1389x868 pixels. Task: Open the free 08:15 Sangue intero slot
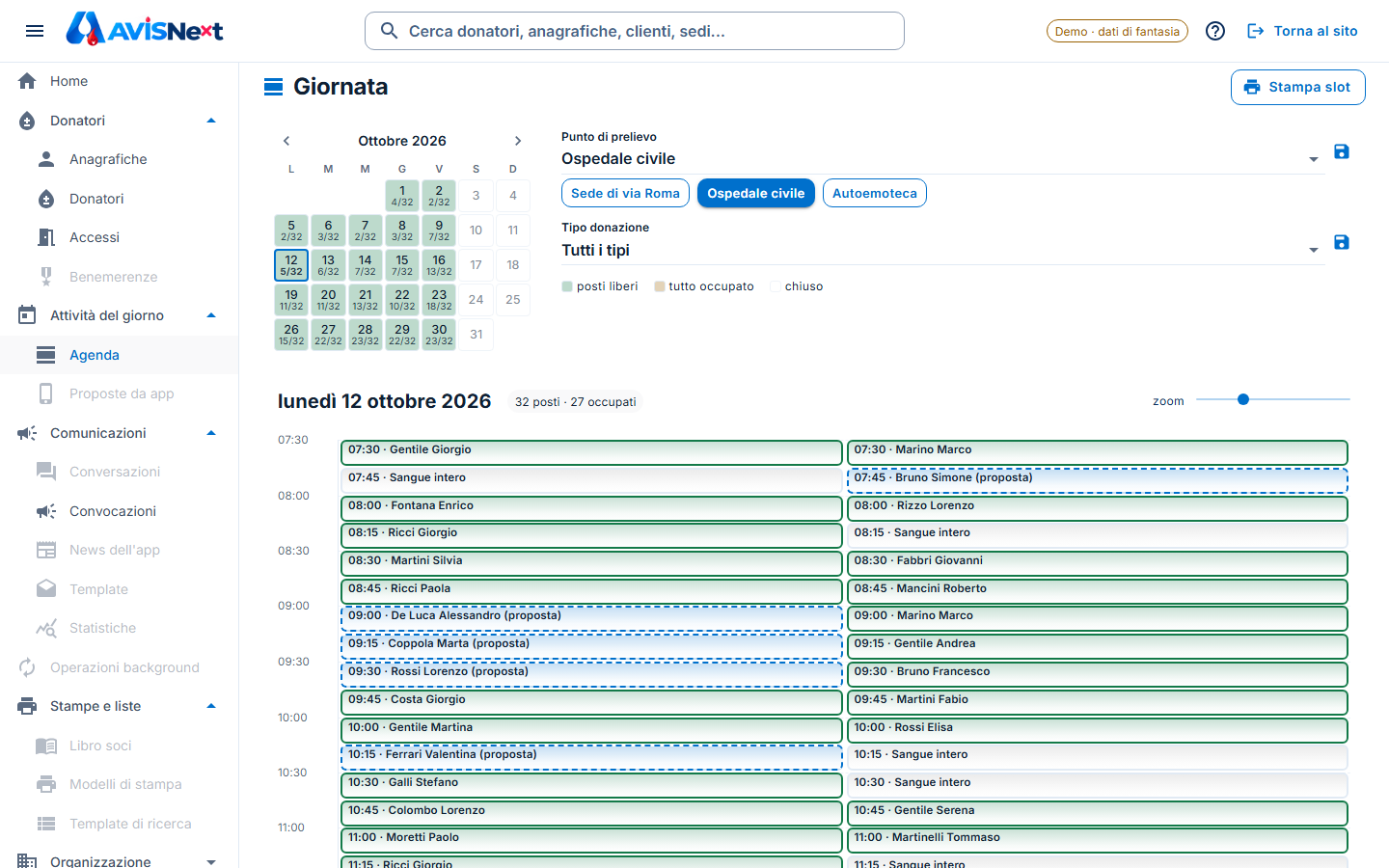click(x=1097, y=535)
